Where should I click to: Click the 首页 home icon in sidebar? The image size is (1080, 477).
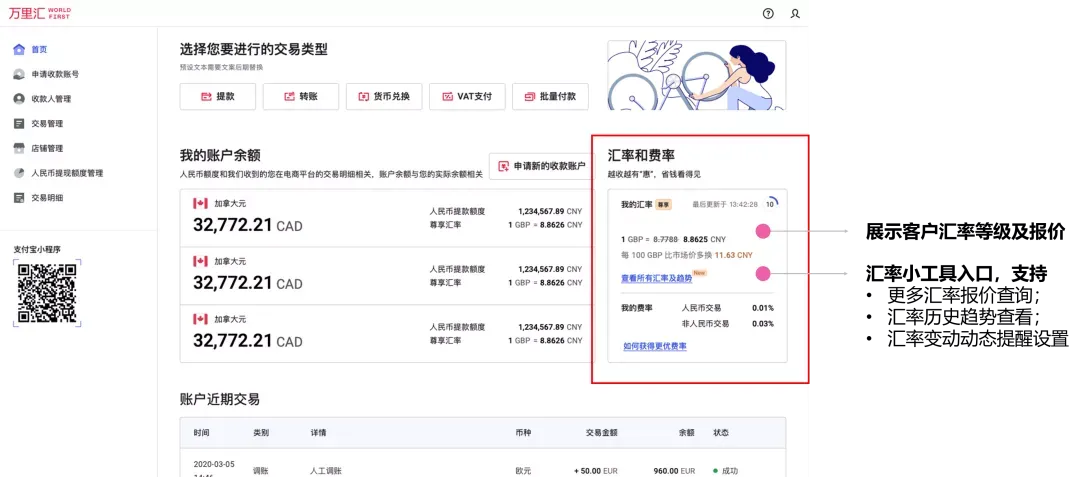pyautogui.click(x=19, y=49)
